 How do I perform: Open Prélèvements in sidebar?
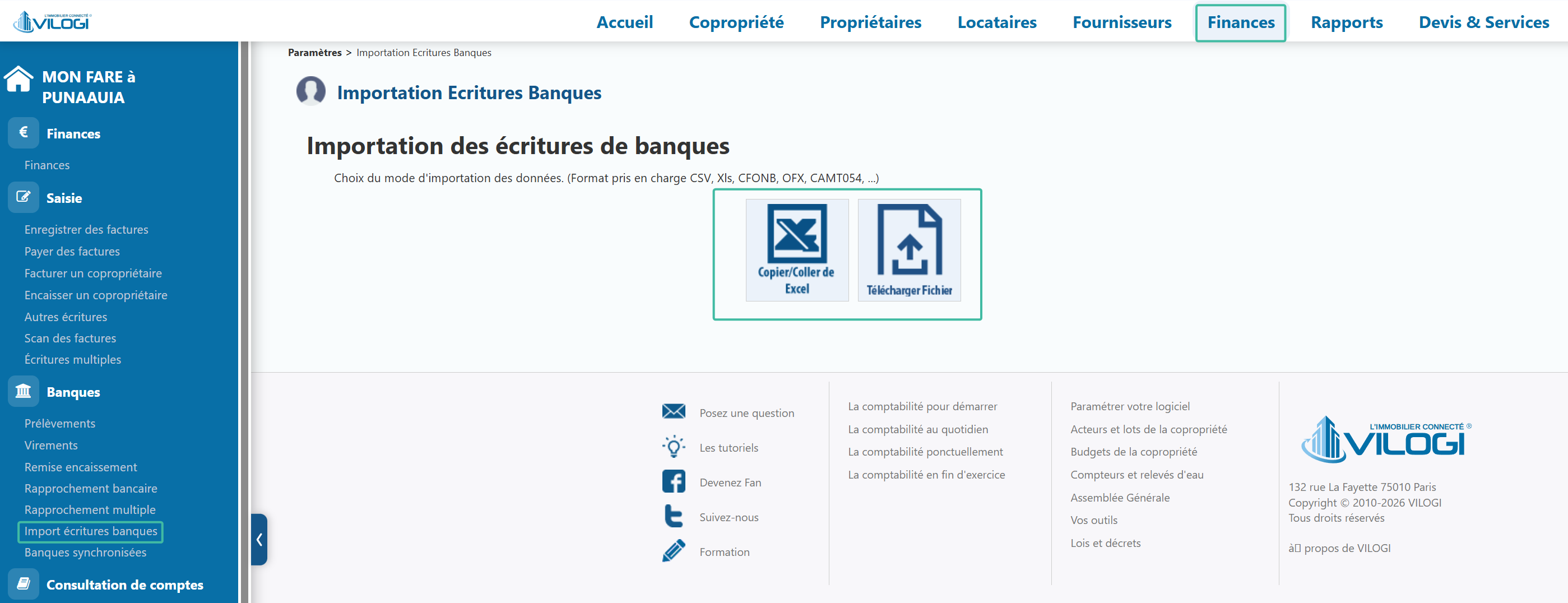[59, 423]
